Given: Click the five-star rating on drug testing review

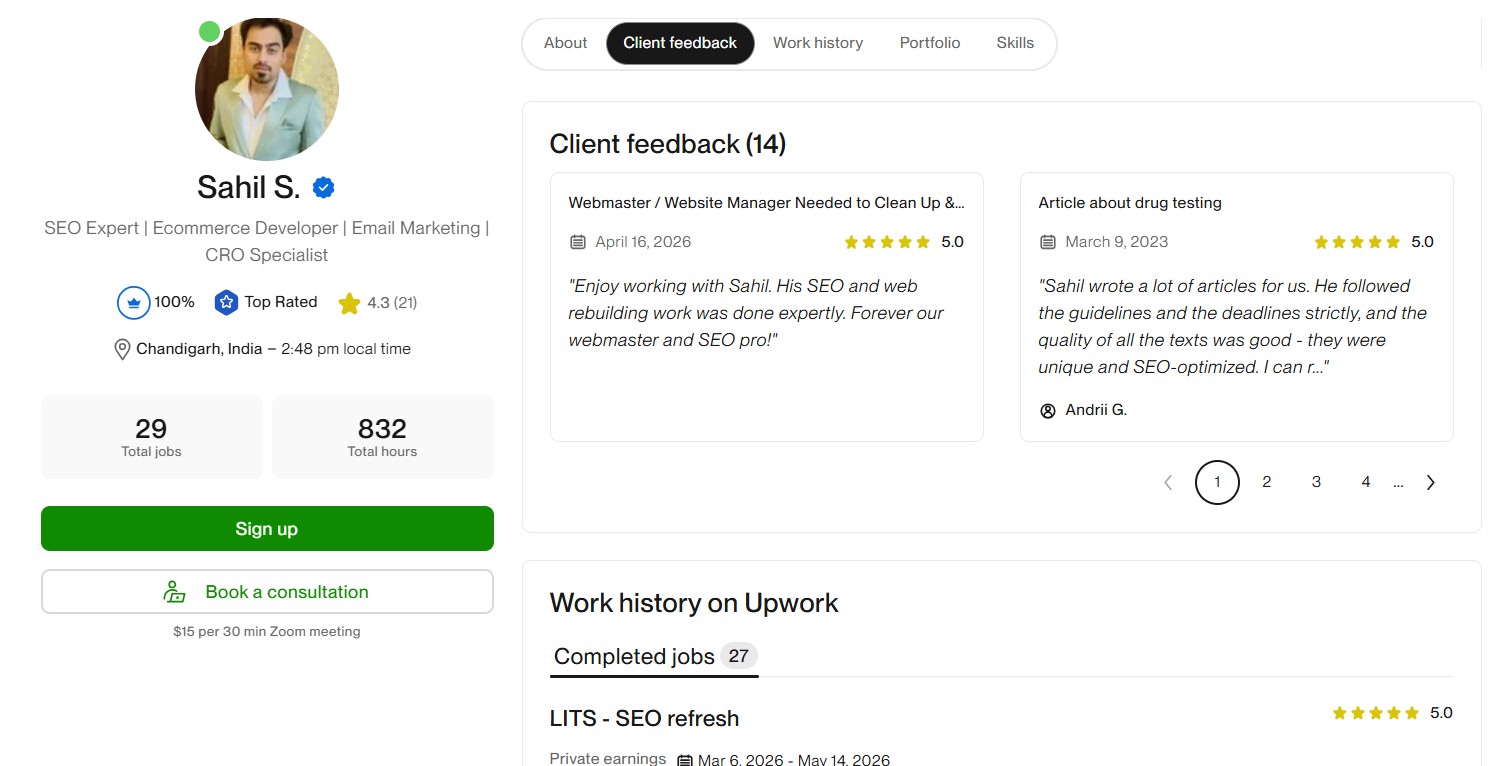Looking at the screenshot, I should [x=1357, y=242].
